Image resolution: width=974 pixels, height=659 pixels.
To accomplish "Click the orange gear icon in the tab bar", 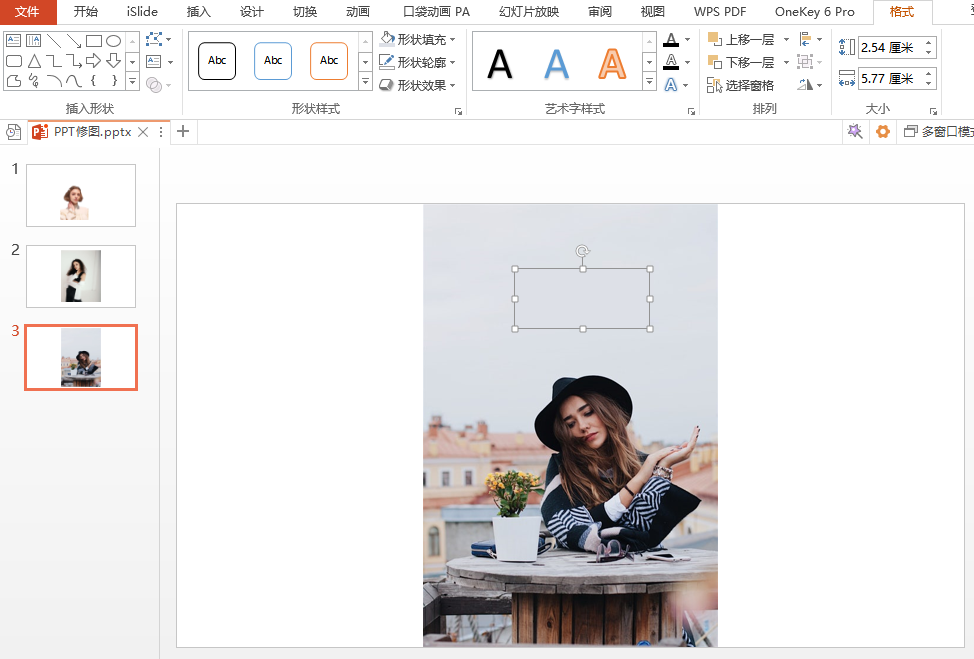I will pos(882,132).
